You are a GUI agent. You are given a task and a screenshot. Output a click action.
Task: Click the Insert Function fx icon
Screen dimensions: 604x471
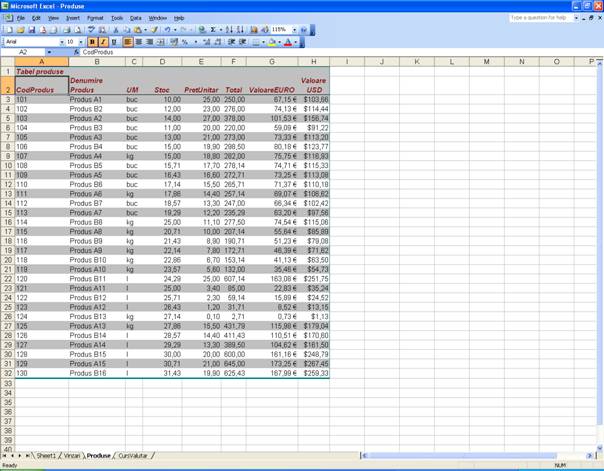point(76,52)
